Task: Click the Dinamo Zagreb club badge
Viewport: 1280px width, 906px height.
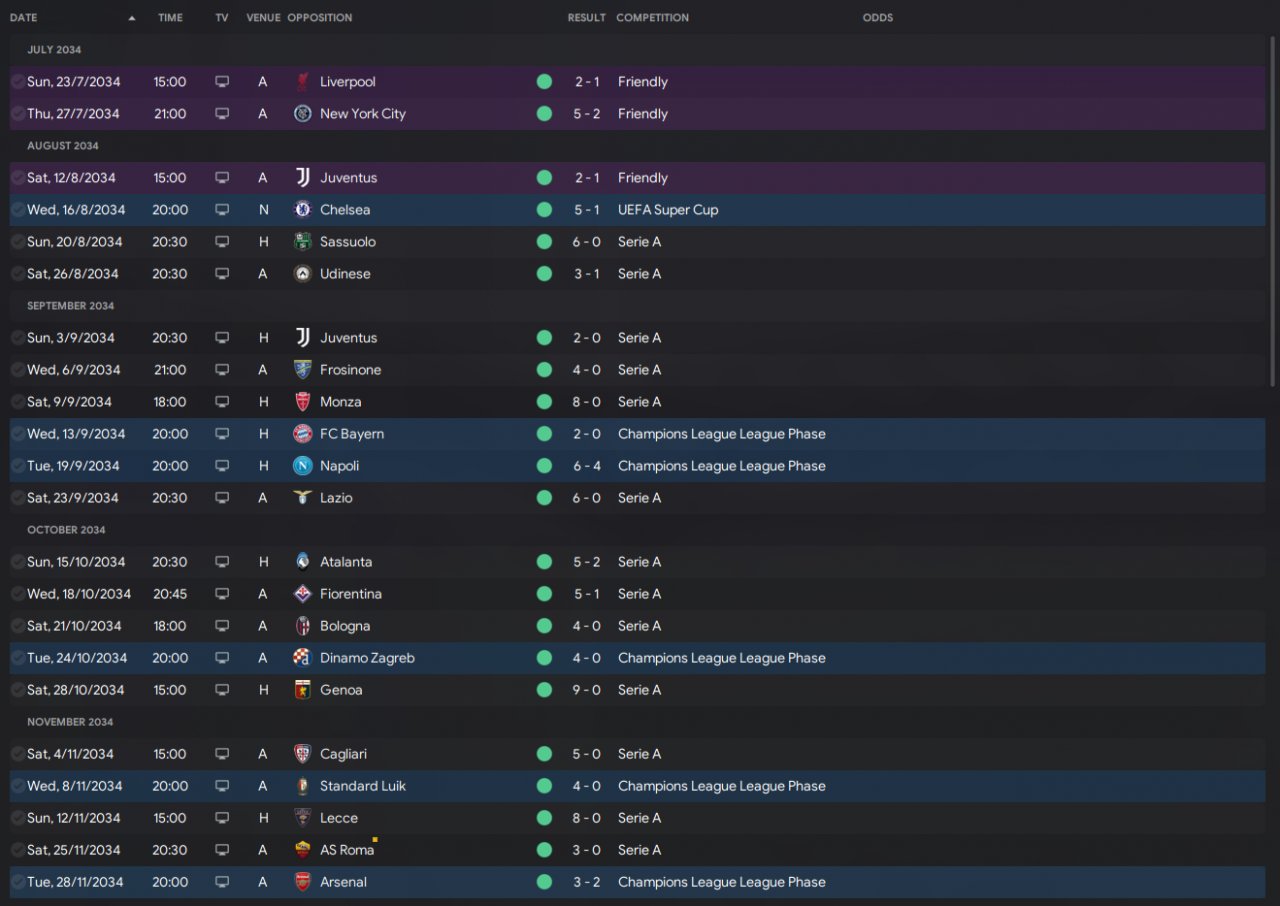Action: pos(303,658)
